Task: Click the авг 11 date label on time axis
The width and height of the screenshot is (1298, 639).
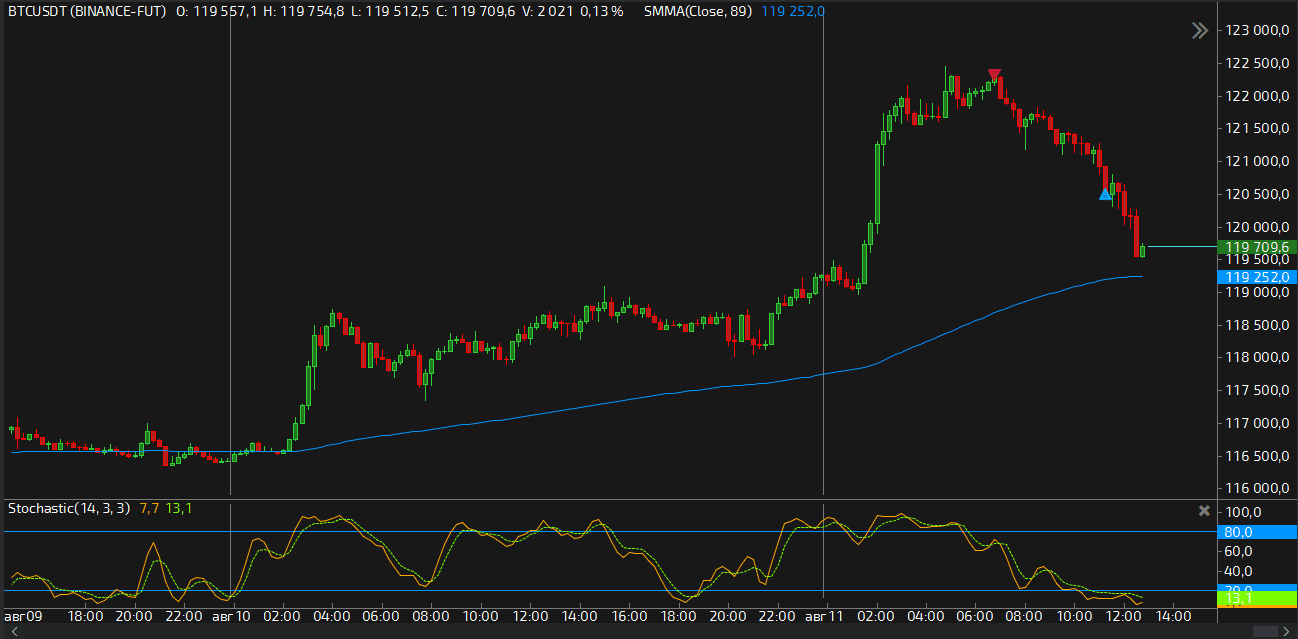Action: (824, 616)
